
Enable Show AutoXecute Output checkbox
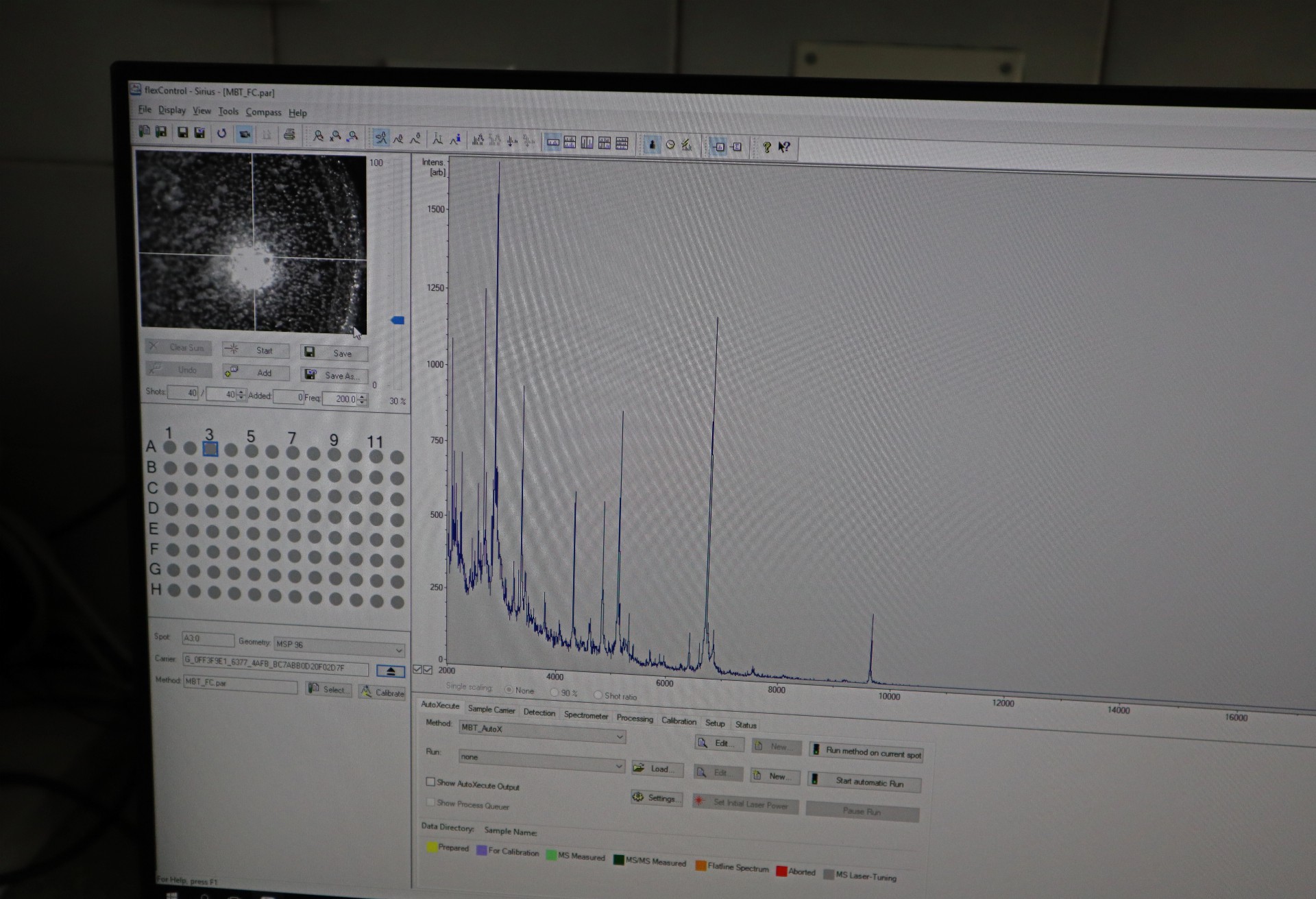[x=430, y=782]
